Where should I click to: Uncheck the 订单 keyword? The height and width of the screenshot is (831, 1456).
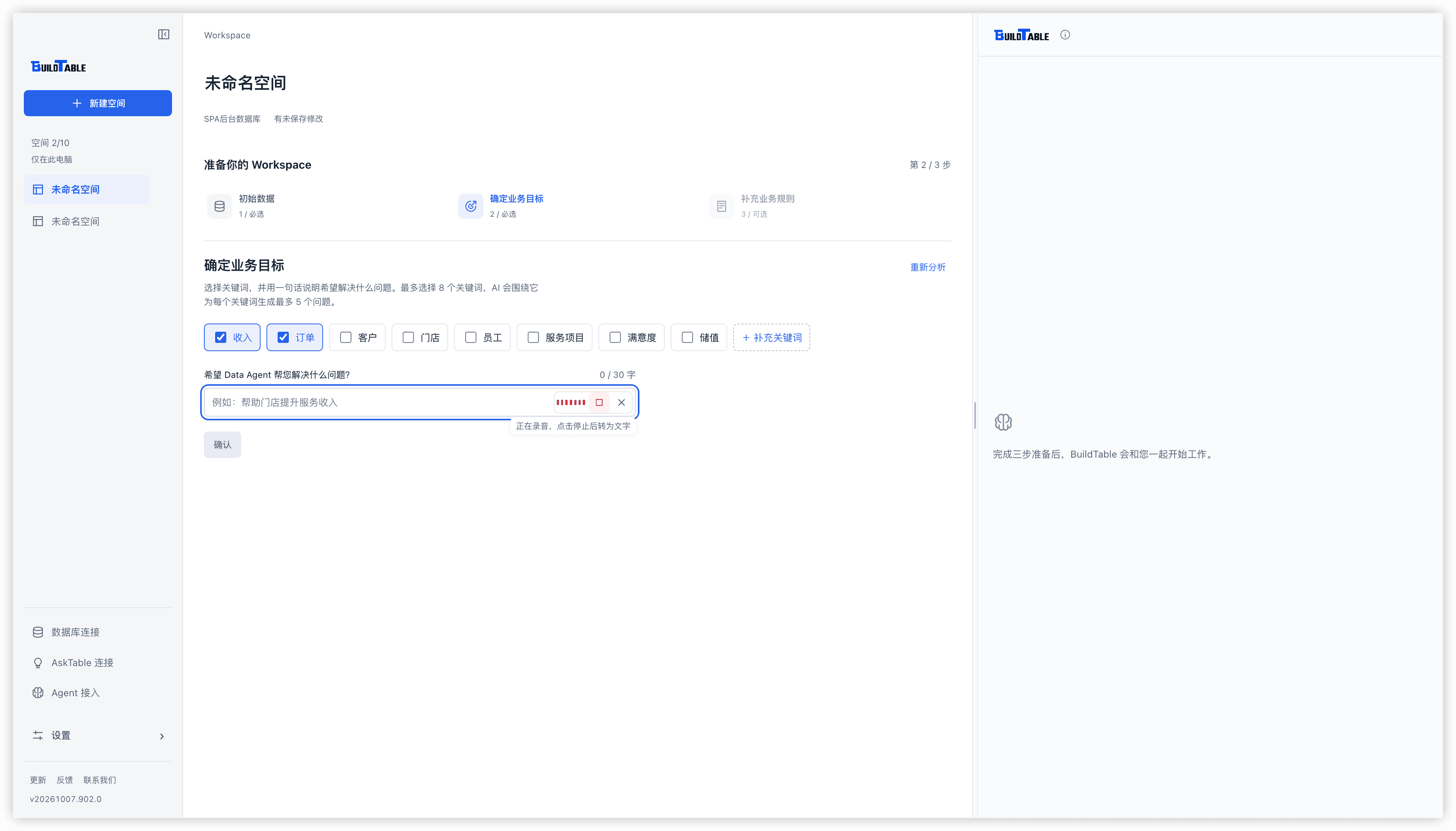click(294, 337)
